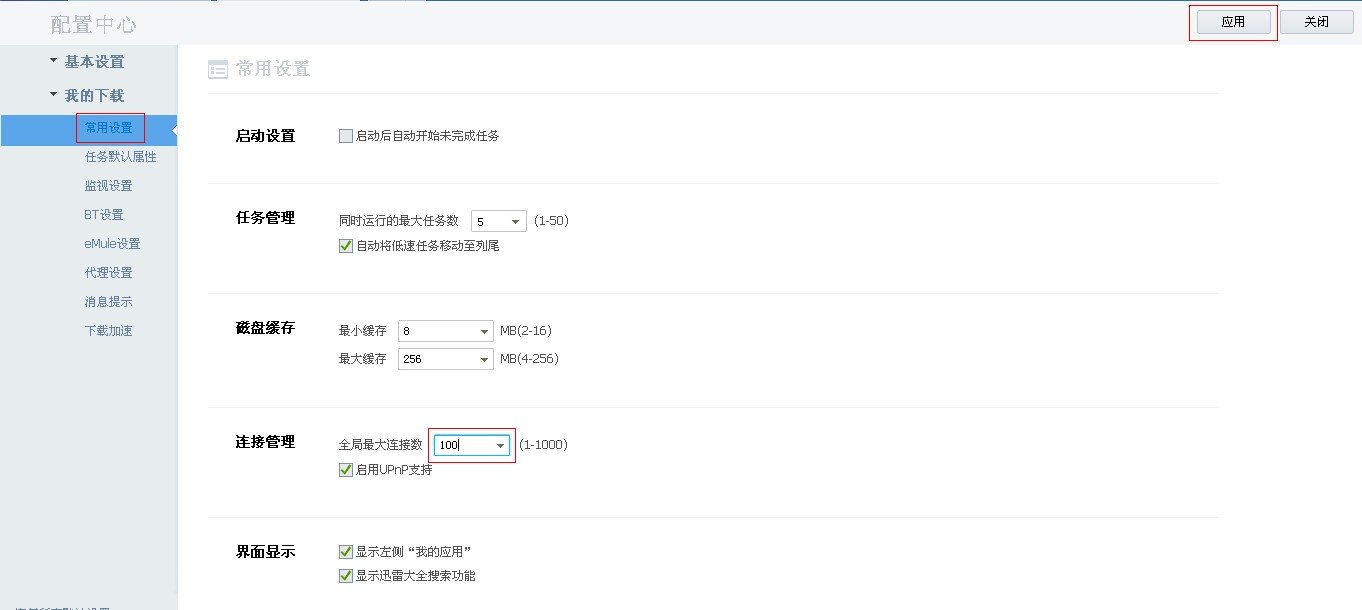Click the 关闭 (Close) button
Screen dimensions: 1362x610
coord(1316,22)
